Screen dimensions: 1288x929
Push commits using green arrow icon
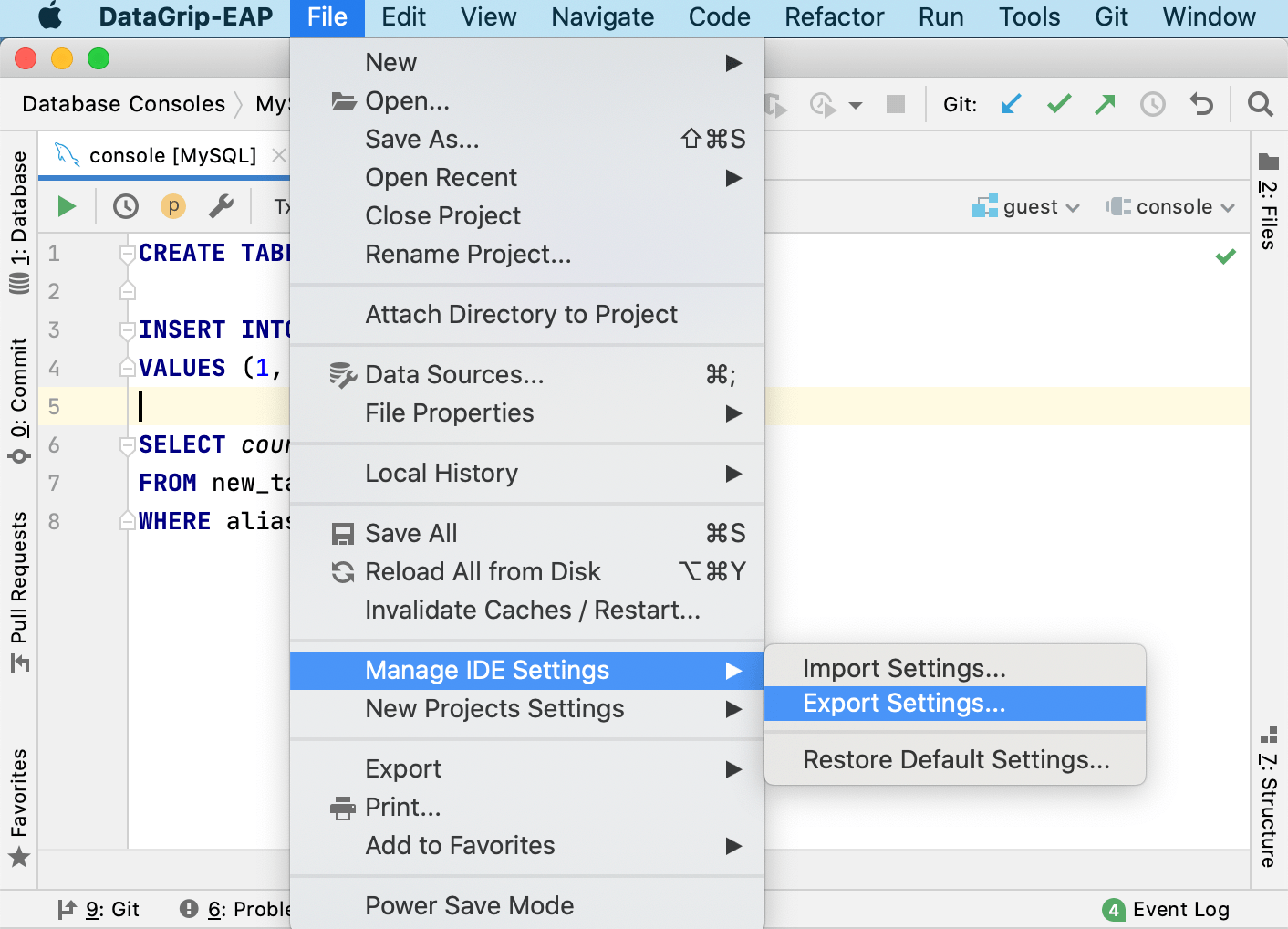[1105, 104]
